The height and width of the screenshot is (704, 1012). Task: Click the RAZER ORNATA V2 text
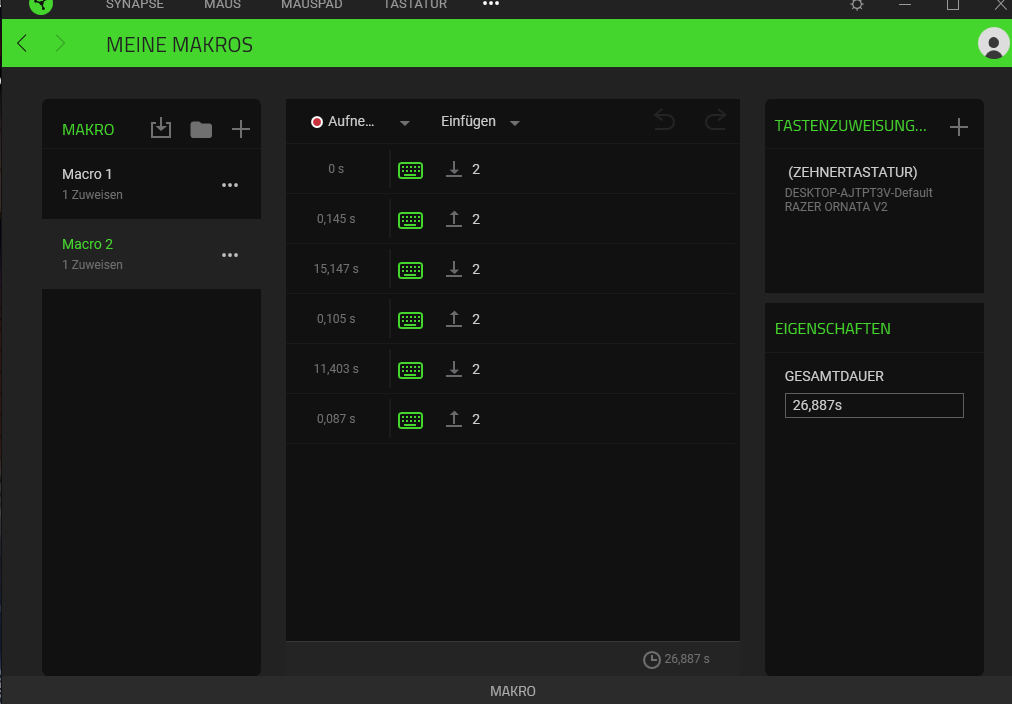coord(836,207)
